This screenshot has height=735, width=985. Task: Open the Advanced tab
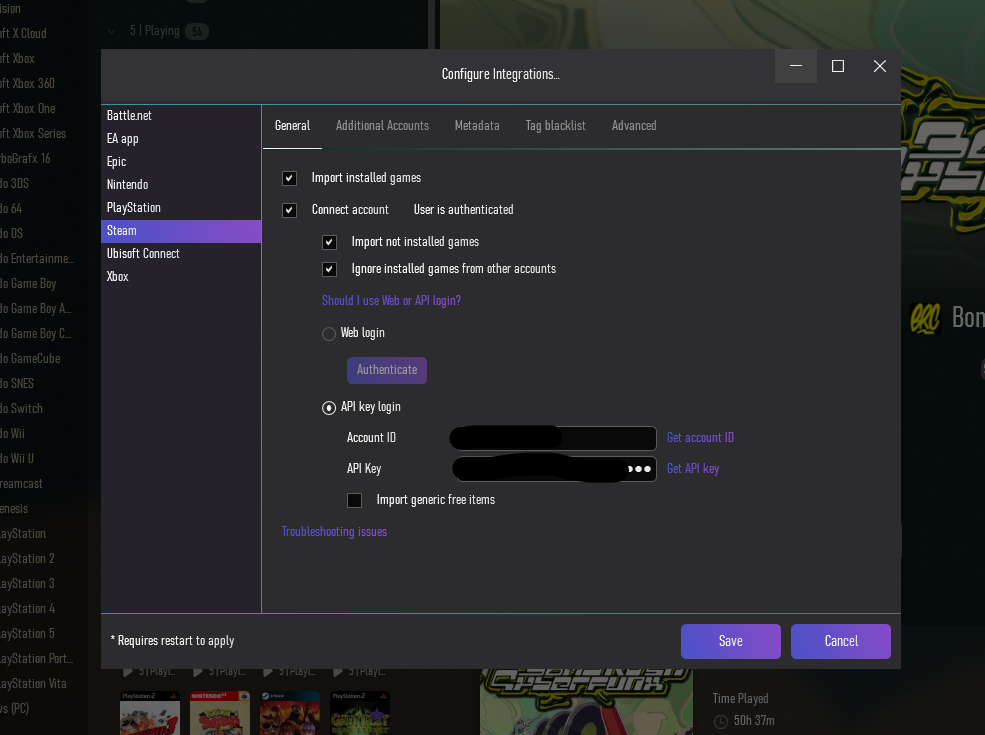[634, 126]
